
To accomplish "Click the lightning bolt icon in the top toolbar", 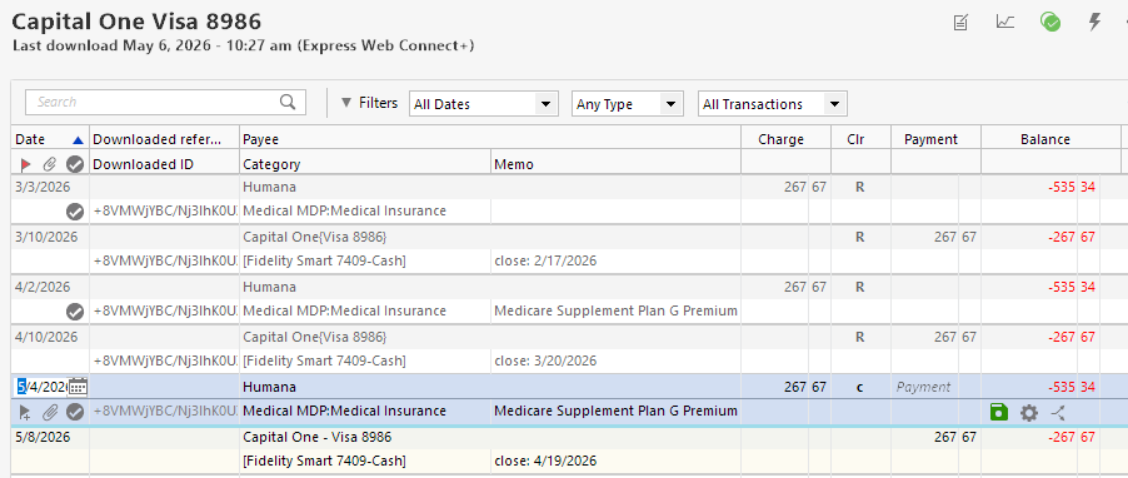I will tap(1094, 22).
